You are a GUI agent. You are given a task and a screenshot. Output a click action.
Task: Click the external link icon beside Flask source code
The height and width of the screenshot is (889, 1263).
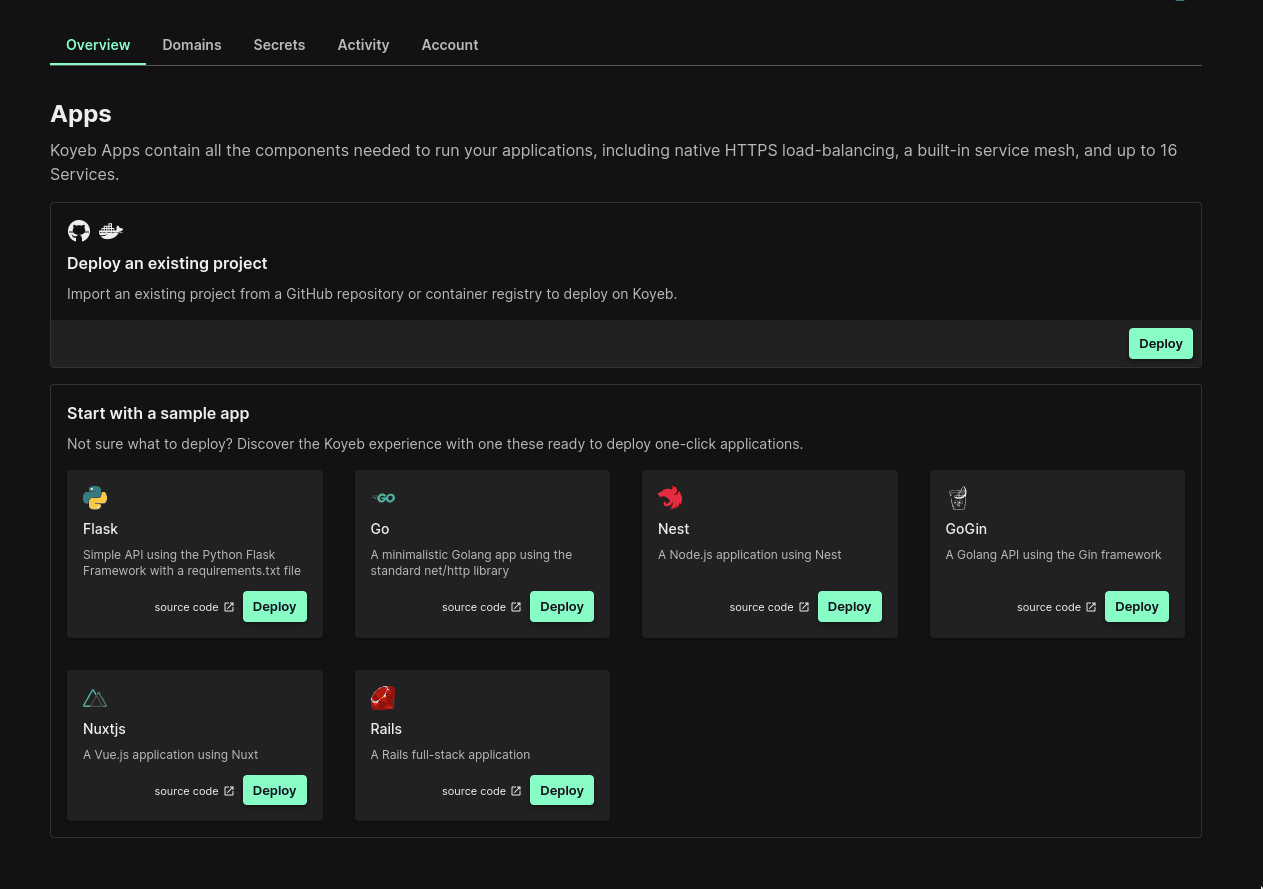[x=229, y=606]
